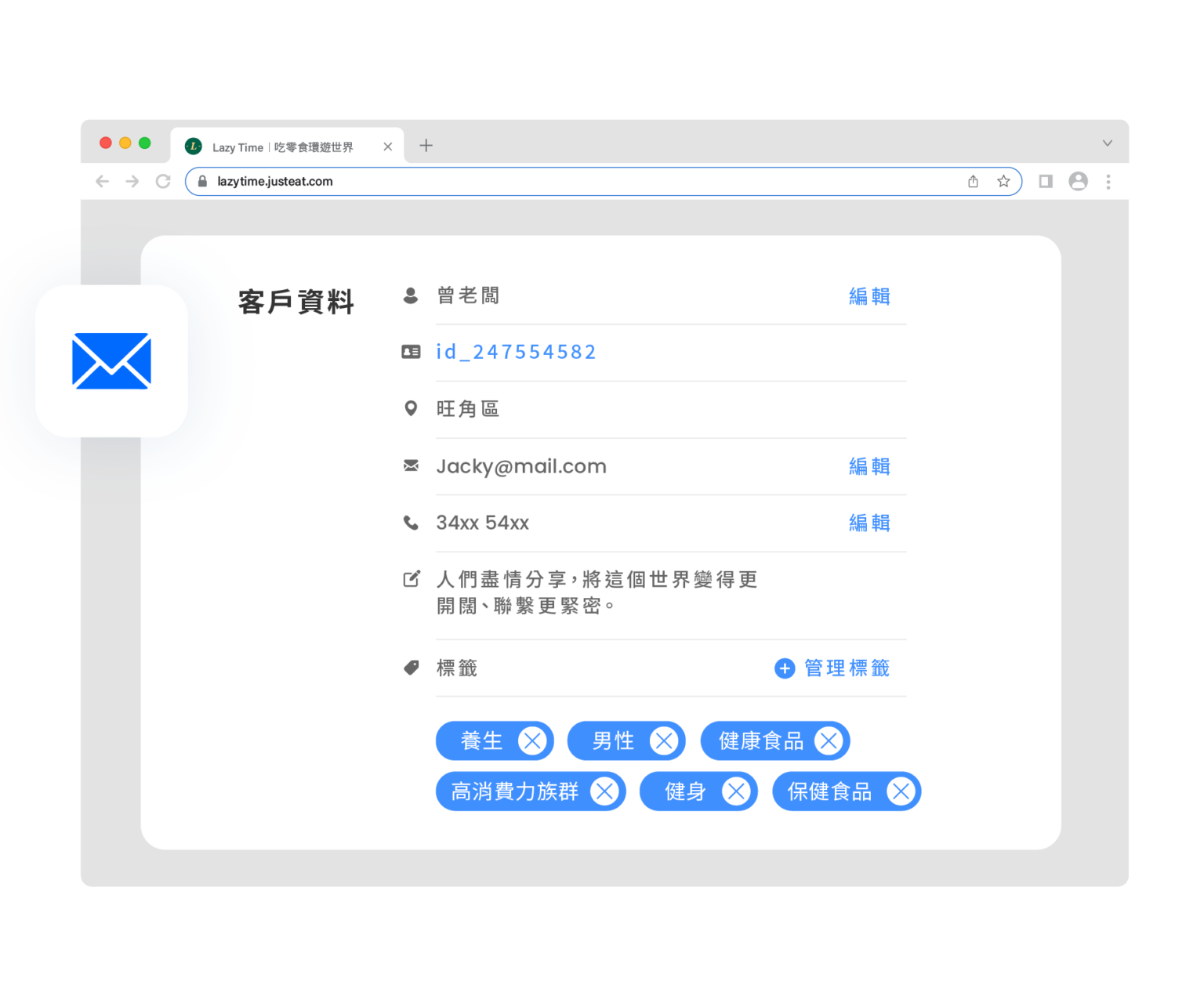Screen dimensions: 1204x1003
Task: Click the phone icon beside 34xx 54xx
Action: click(411, 523)
